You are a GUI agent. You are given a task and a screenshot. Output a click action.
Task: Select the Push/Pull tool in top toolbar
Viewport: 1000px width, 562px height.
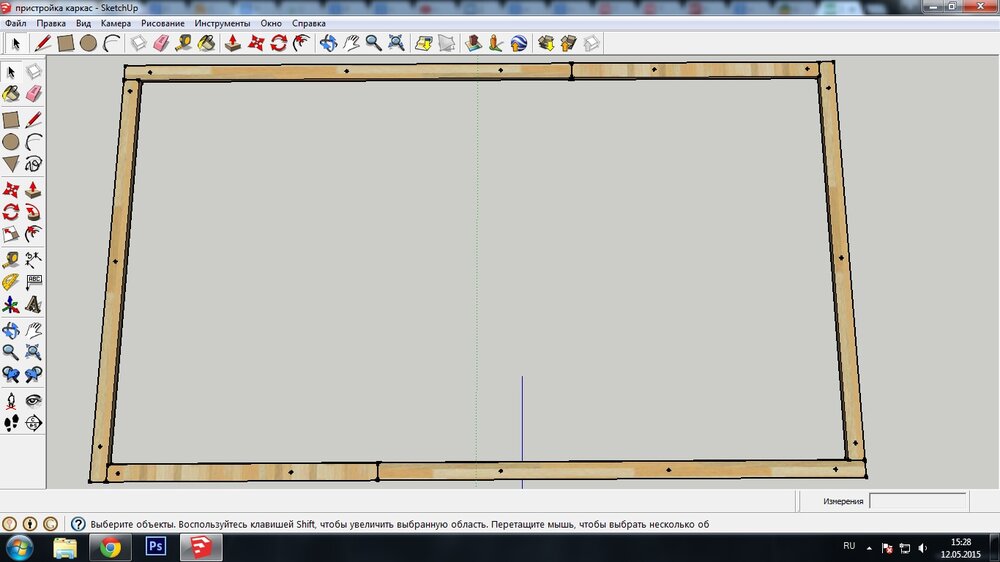click(233, 43)
